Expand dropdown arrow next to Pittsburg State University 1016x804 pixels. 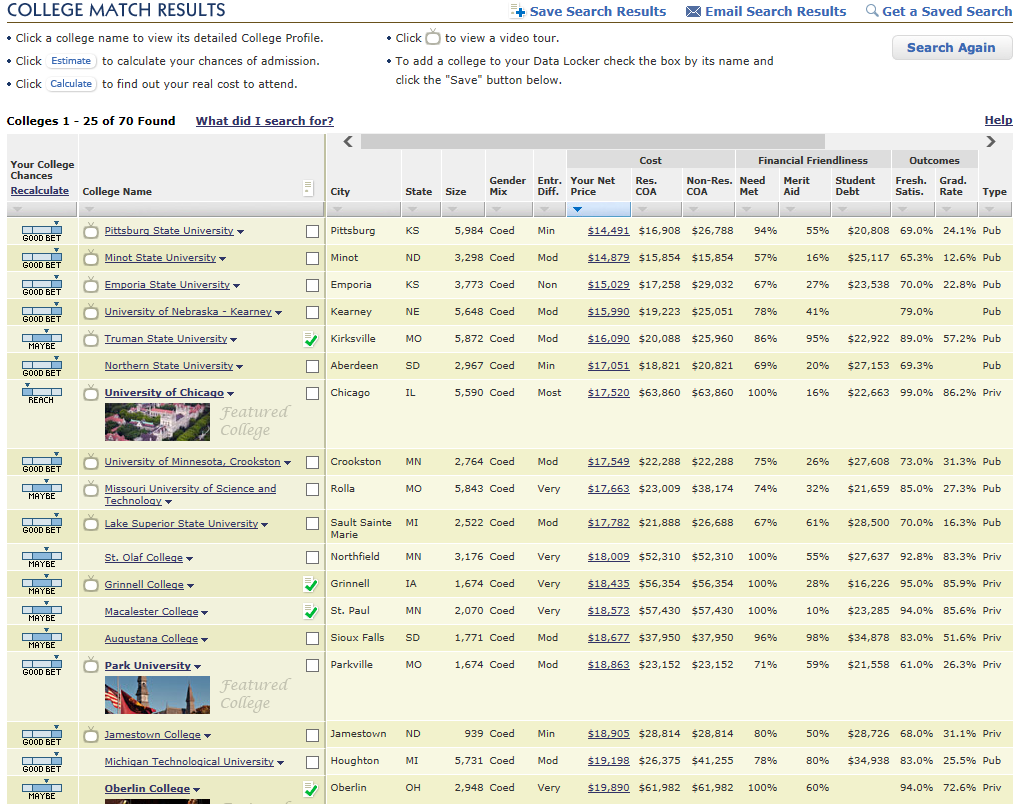(x=240, y=232)
